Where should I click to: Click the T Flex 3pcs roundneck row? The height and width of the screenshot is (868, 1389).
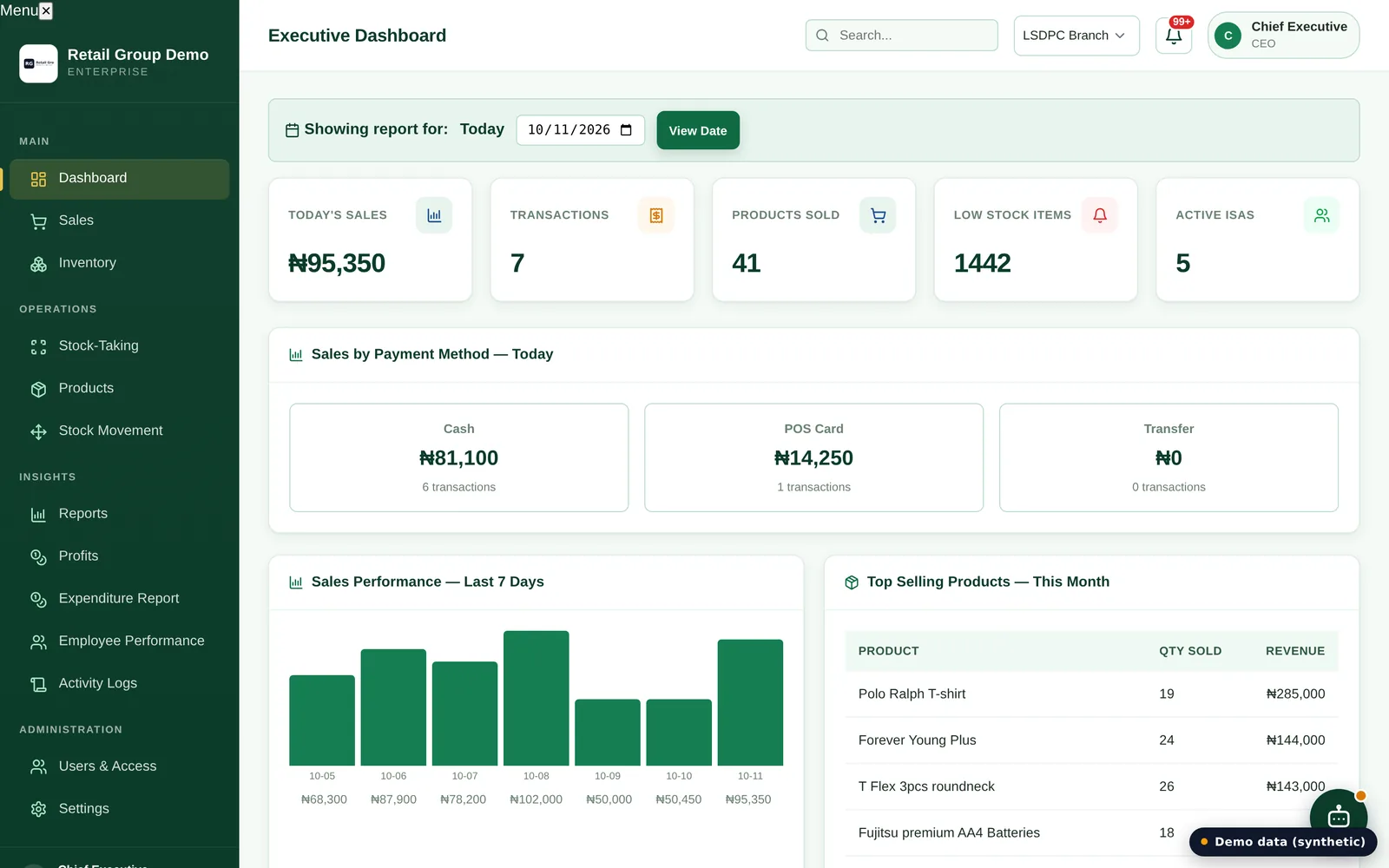coord(1091,786)
